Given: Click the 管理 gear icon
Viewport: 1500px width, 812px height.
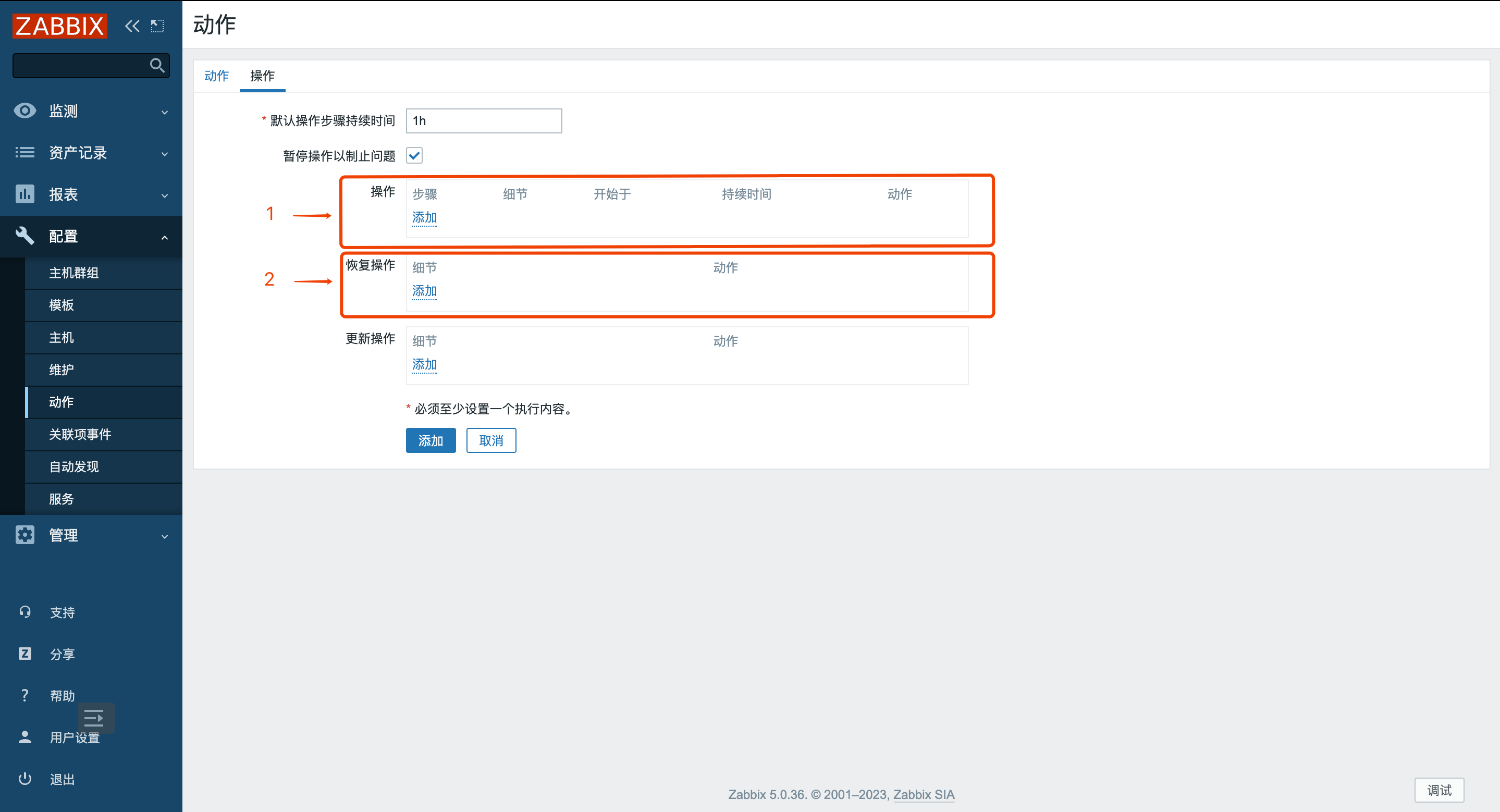Looking at the screenshot, I should 24,535.
